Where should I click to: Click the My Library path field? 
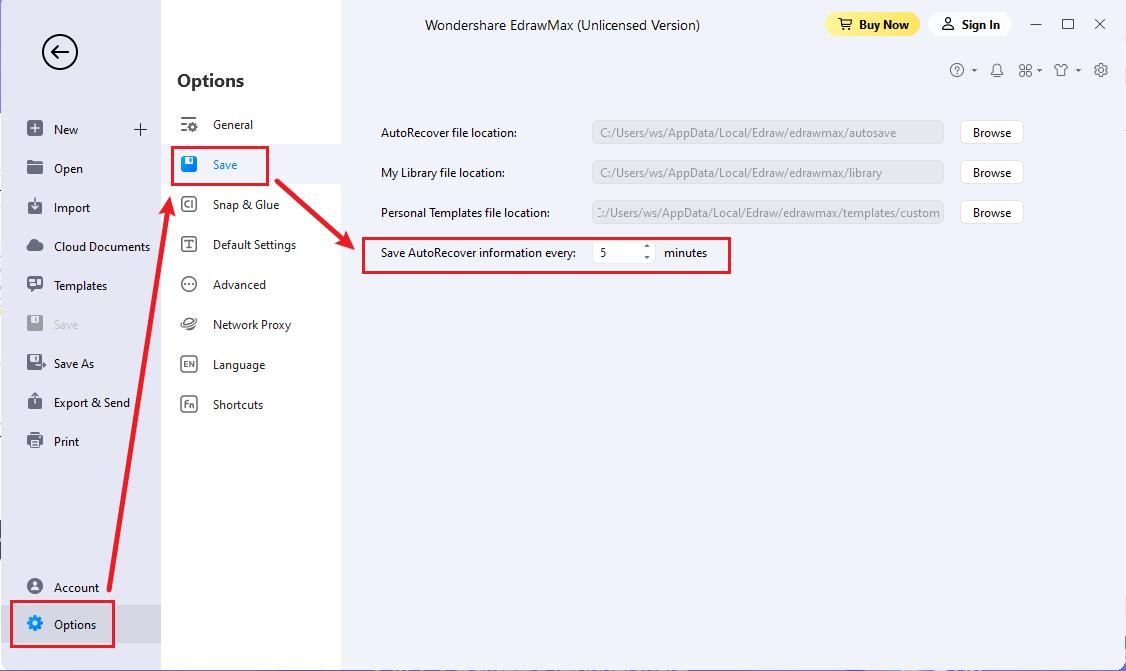[768, 172]
